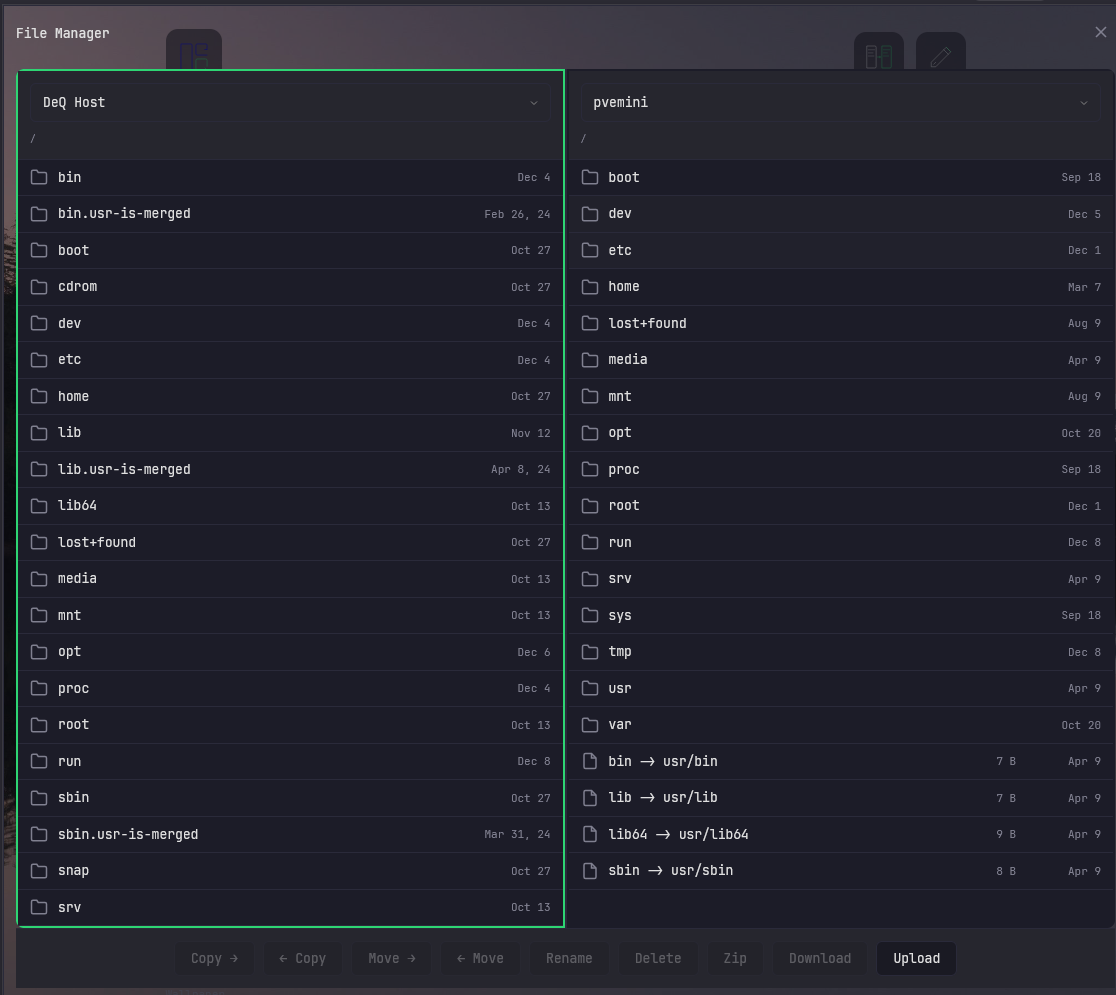Click the folder icon beside "bin" on DeQ Host

point(39,177)
